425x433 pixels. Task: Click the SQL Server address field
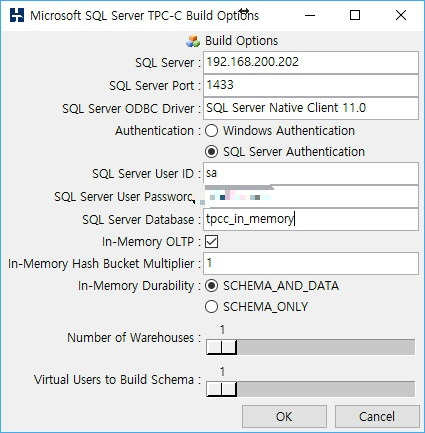point(311,62)
